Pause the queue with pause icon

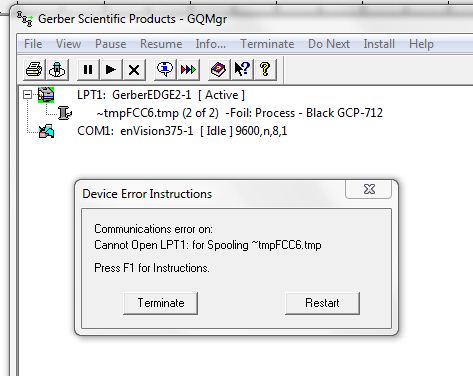point(88,70)
